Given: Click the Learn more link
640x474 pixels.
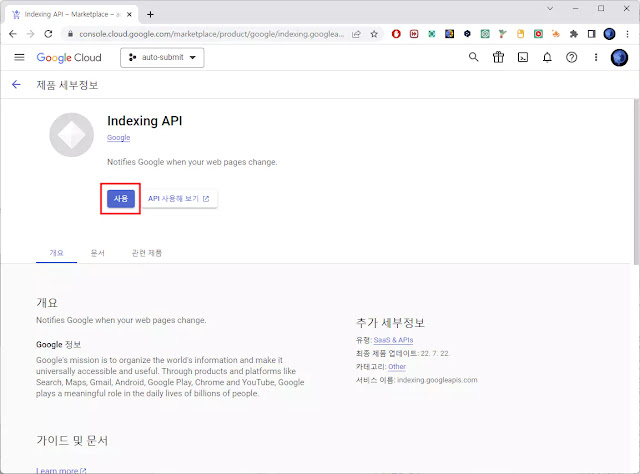Looking at the screenshot, I should (61, 470).
